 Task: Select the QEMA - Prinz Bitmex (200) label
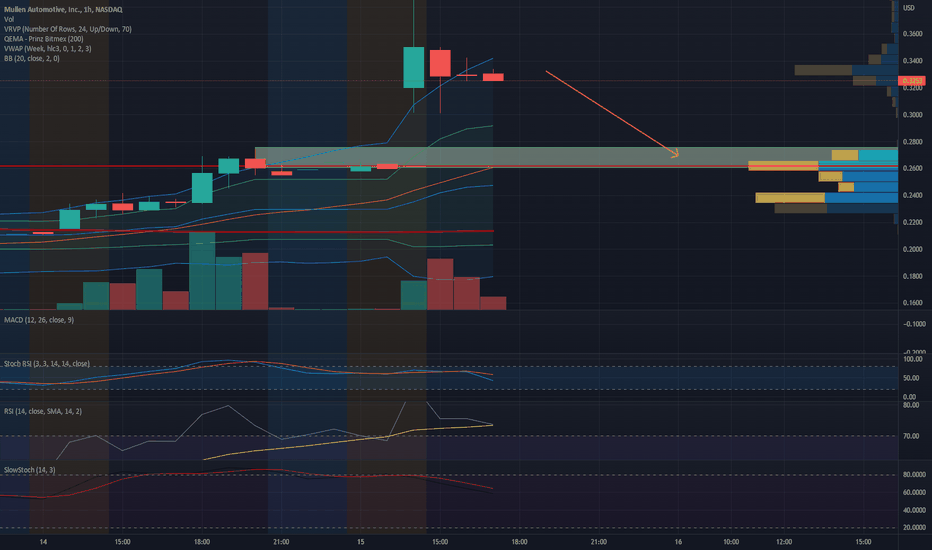coord(43,39)
